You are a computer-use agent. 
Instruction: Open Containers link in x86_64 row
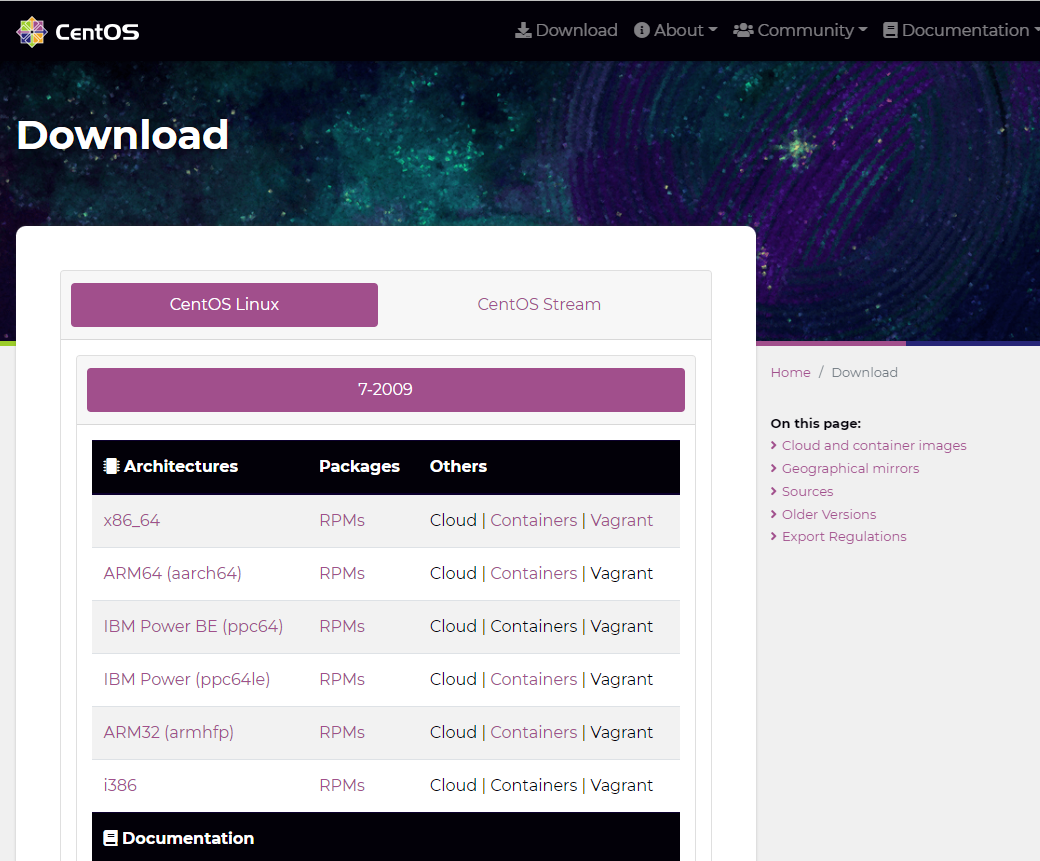click(533, 521)
